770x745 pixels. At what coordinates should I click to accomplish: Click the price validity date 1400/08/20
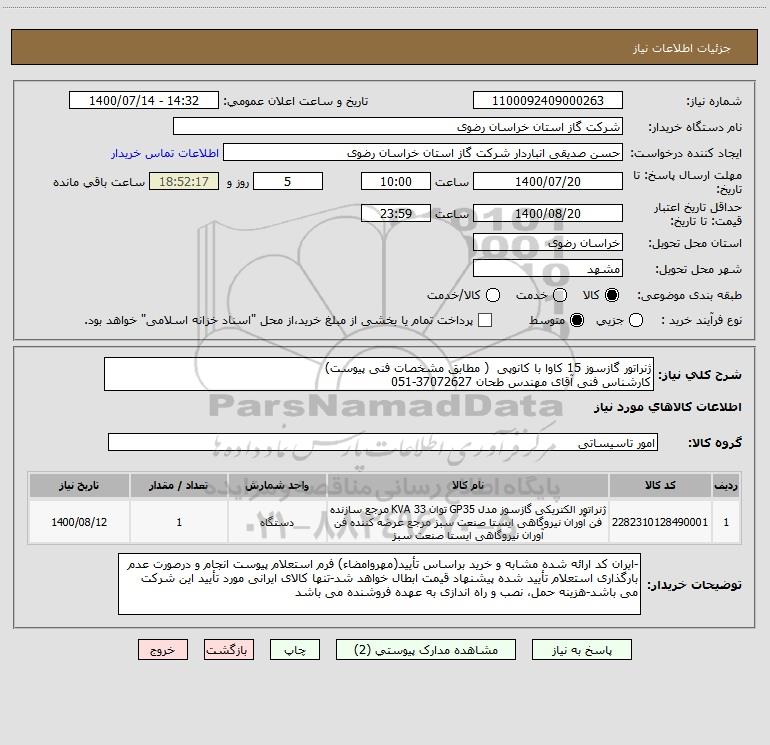click(x=548, y=213)
